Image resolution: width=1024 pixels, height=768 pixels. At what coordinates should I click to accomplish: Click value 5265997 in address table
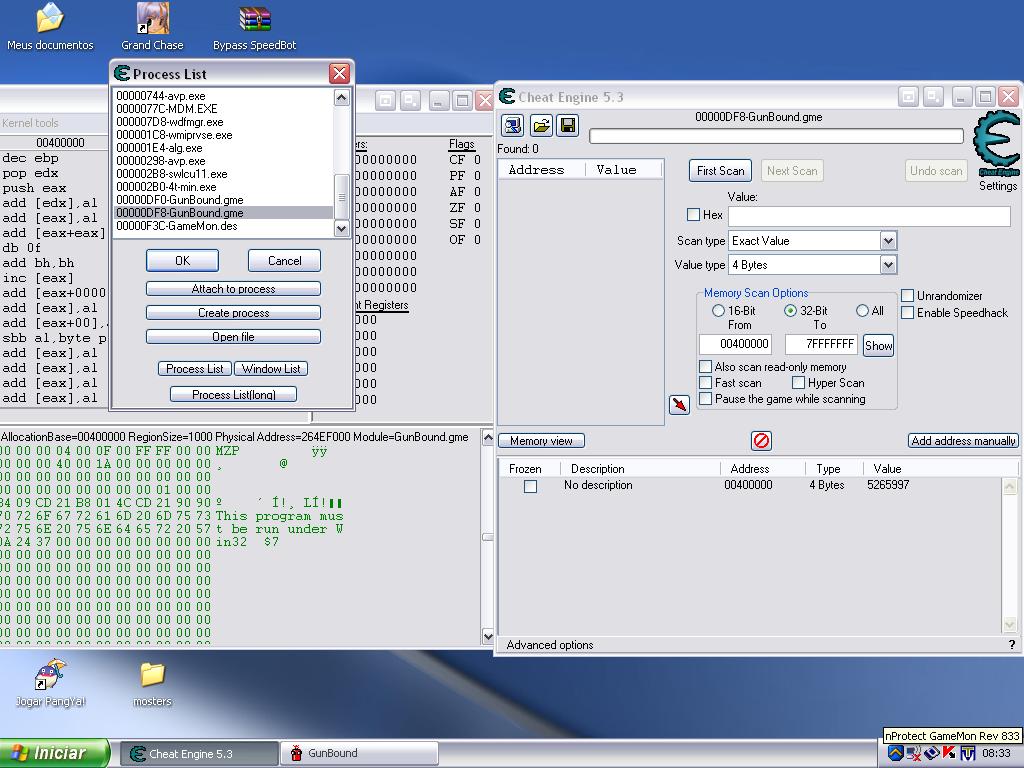[888, 485]
